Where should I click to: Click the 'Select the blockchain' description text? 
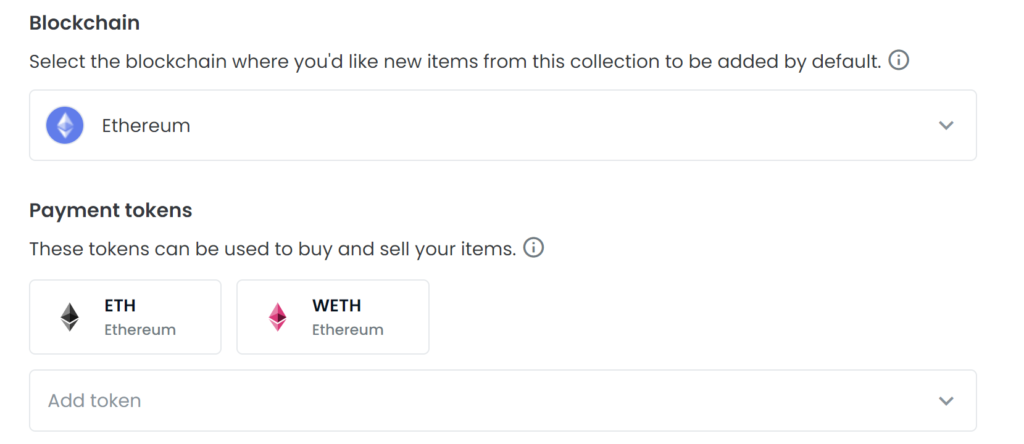(x=455, y=62)
